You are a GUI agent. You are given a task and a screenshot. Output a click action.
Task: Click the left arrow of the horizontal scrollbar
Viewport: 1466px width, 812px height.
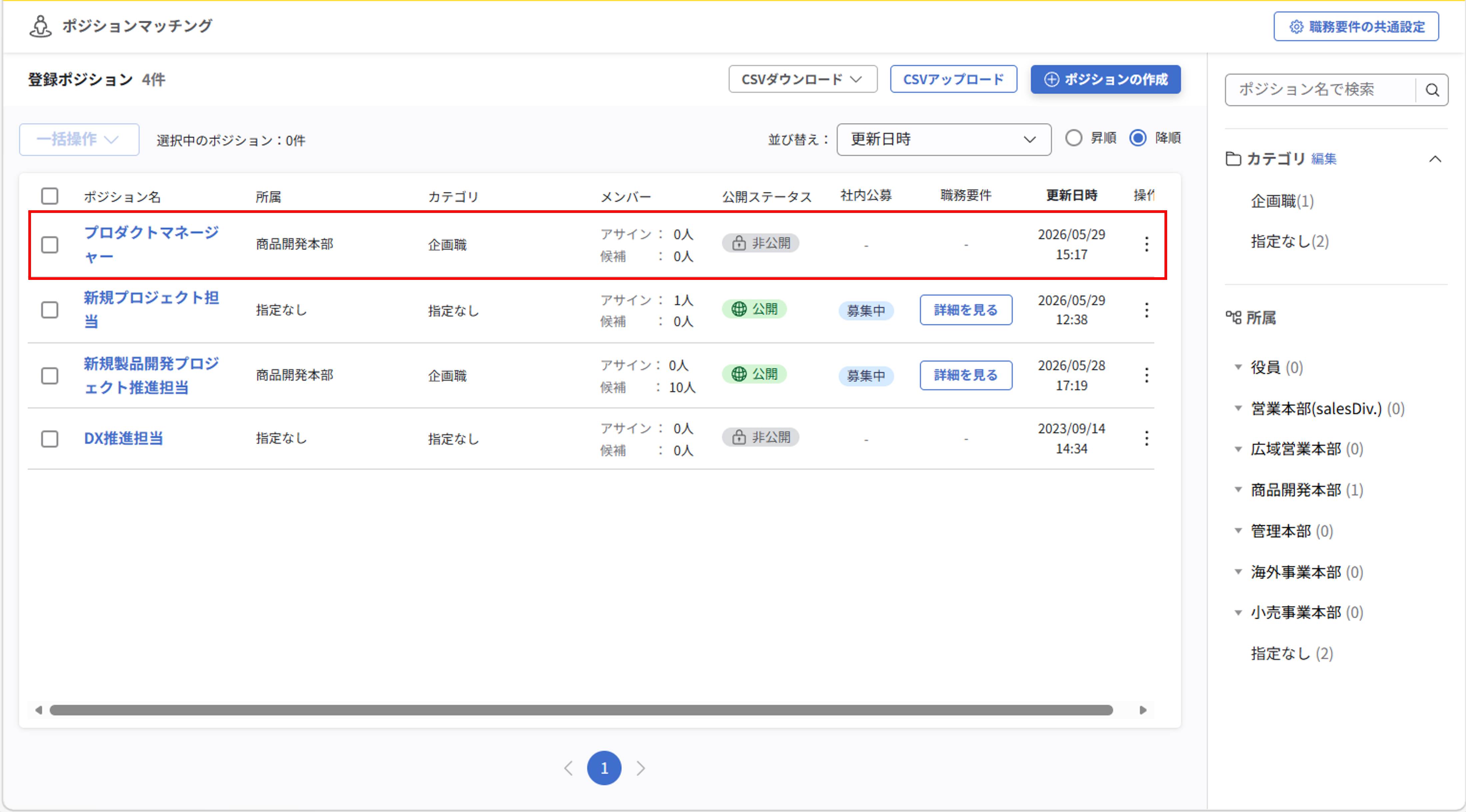tap(38, 710)
